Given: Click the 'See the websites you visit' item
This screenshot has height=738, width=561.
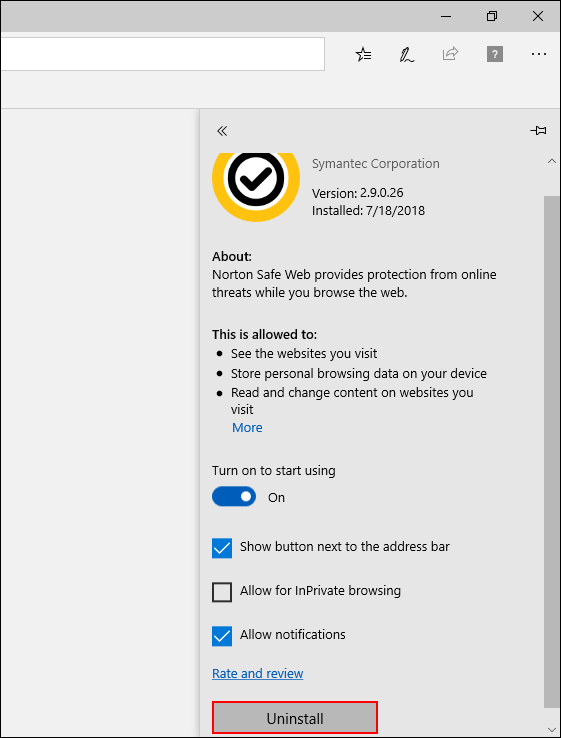Looking at the screenshot, I should pos(304,353).
